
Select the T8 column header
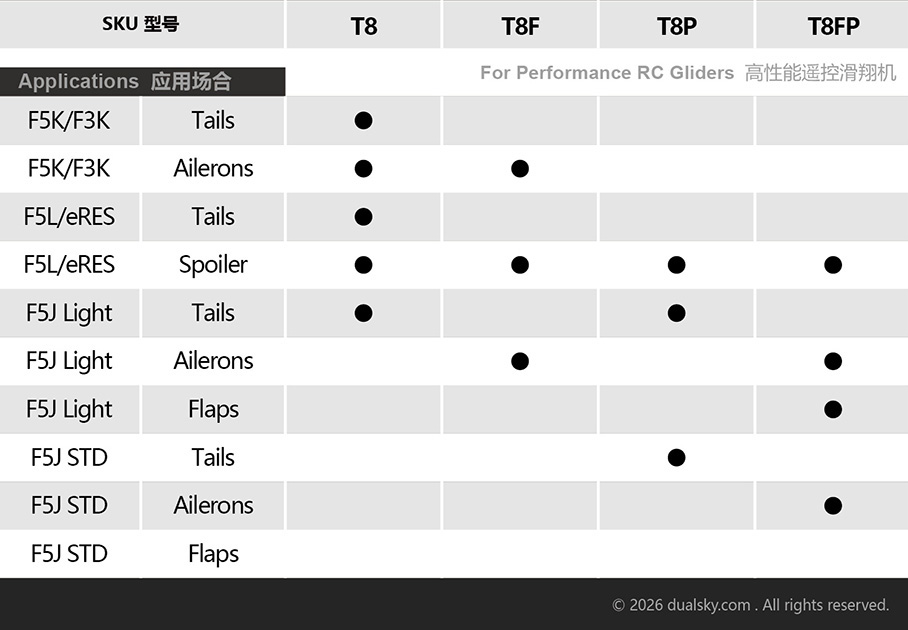(363, 25)
